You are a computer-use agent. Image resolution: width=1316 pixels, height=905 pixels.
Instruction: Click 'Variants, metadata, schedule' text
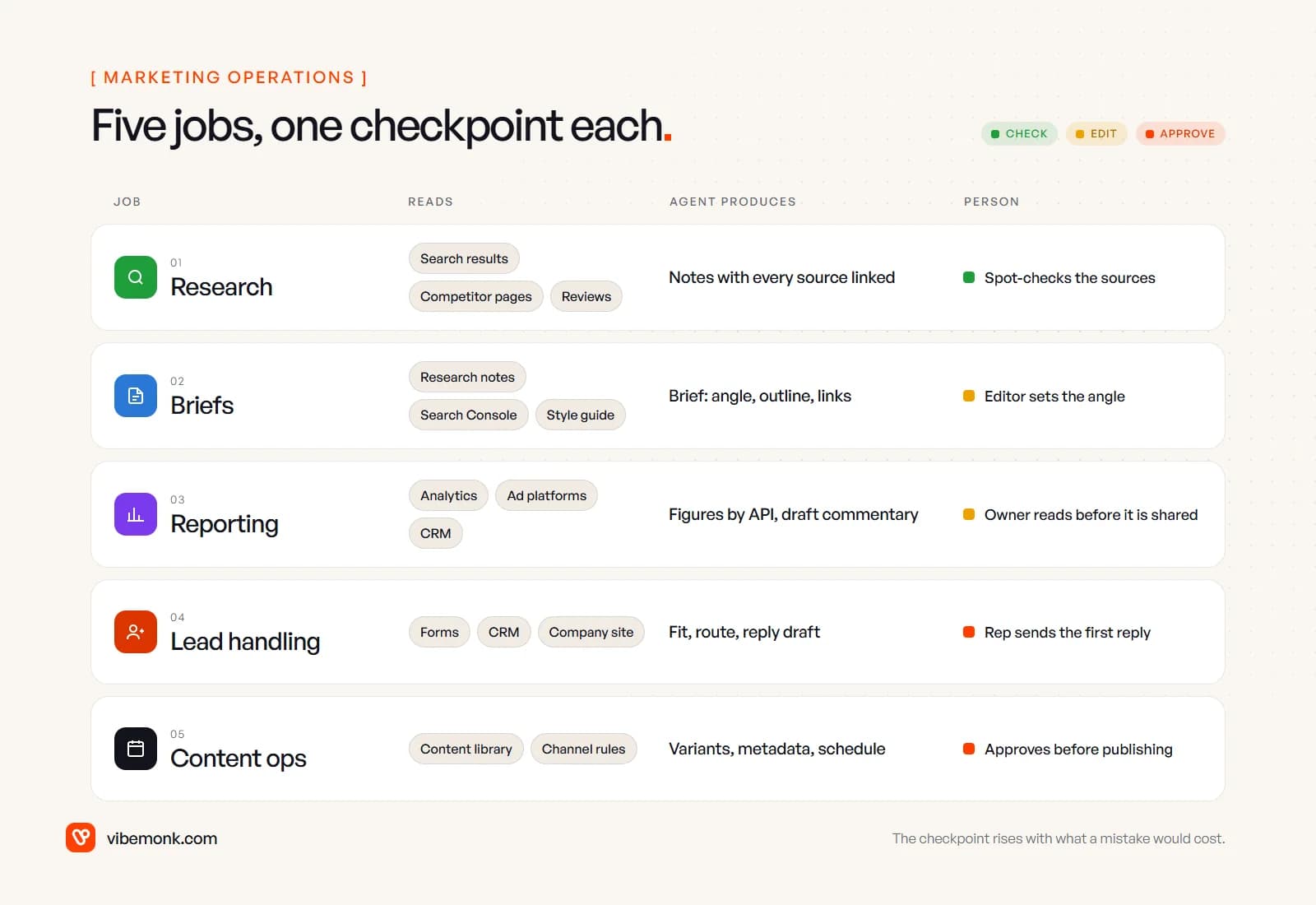(x=777, y=749)
